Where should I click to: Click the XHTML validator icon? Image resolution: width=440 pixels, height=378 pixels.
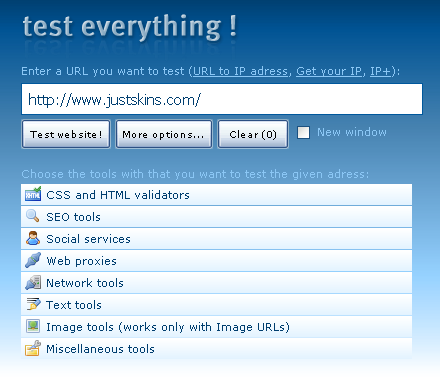(x=33, y=194)
